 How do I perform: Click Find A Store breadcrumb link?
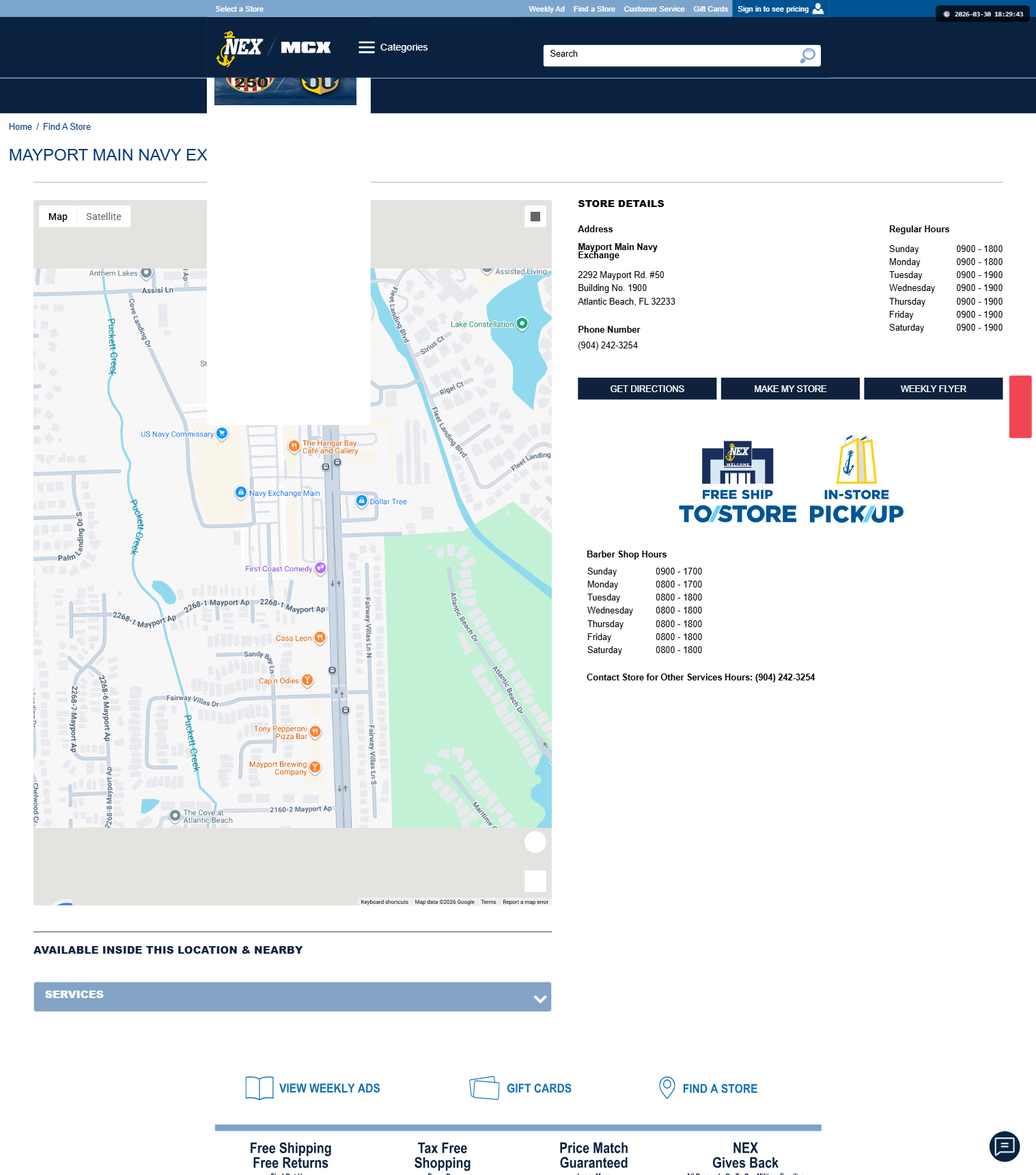[67, 127]
